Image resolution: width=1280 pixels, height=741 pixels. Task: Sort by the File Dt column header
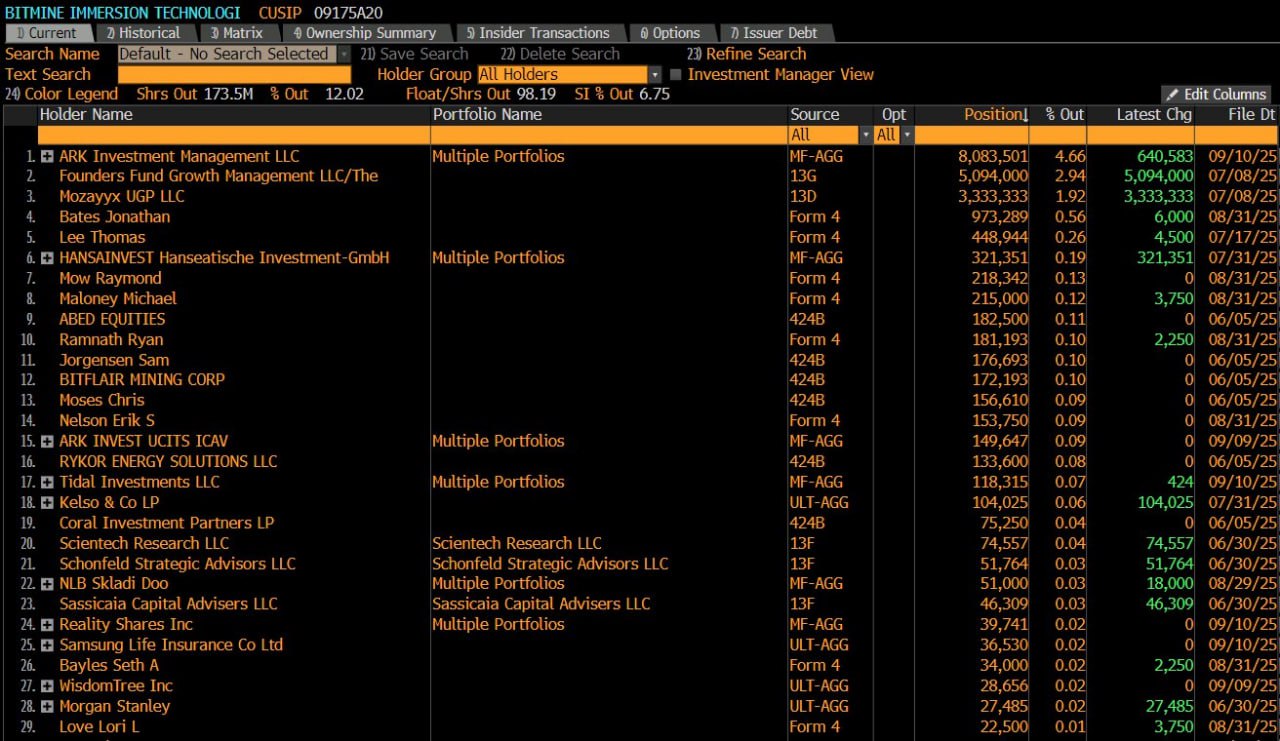point(1252,115)
